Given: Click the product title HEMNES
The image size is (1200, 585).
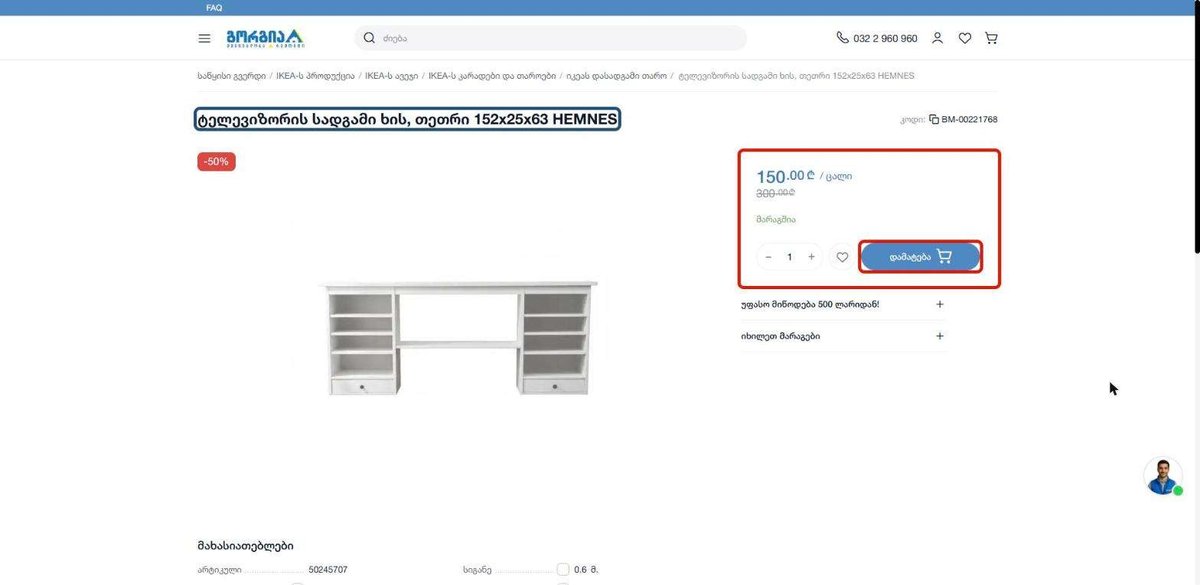Looking at the screenshot, I should pyautogui.click(x=407, y=120).
